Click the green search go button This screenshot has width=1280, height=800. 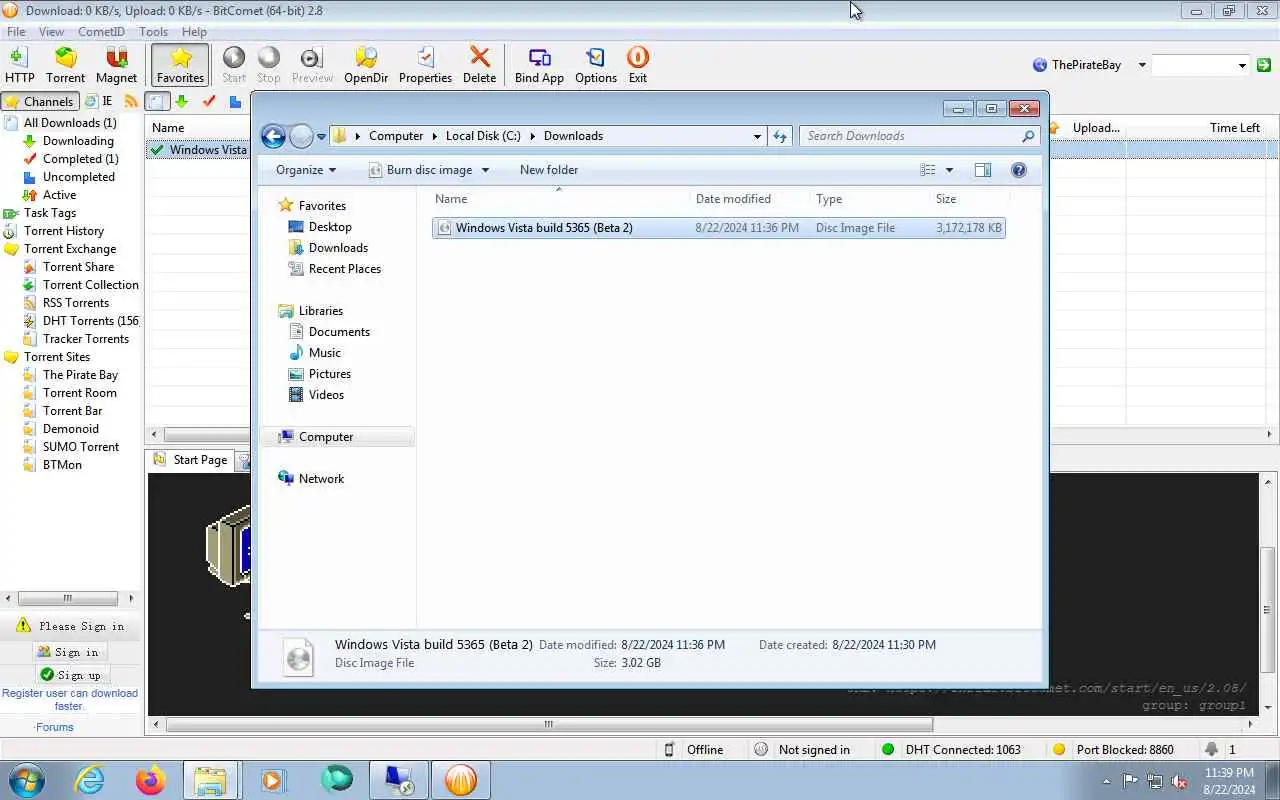point(1264,65)
